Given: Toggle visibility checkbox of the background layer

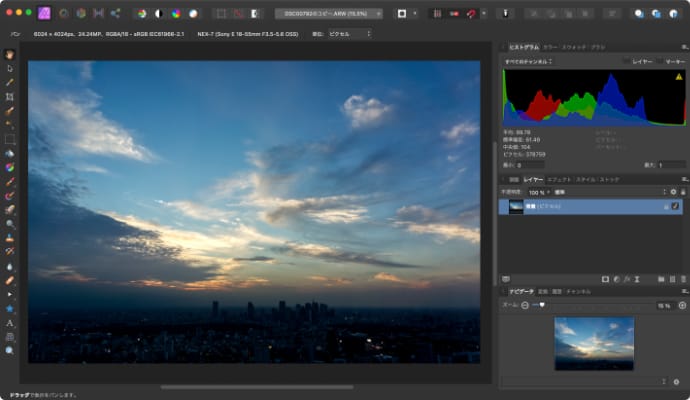Looking at the screenshot, I should pos(675,206).
